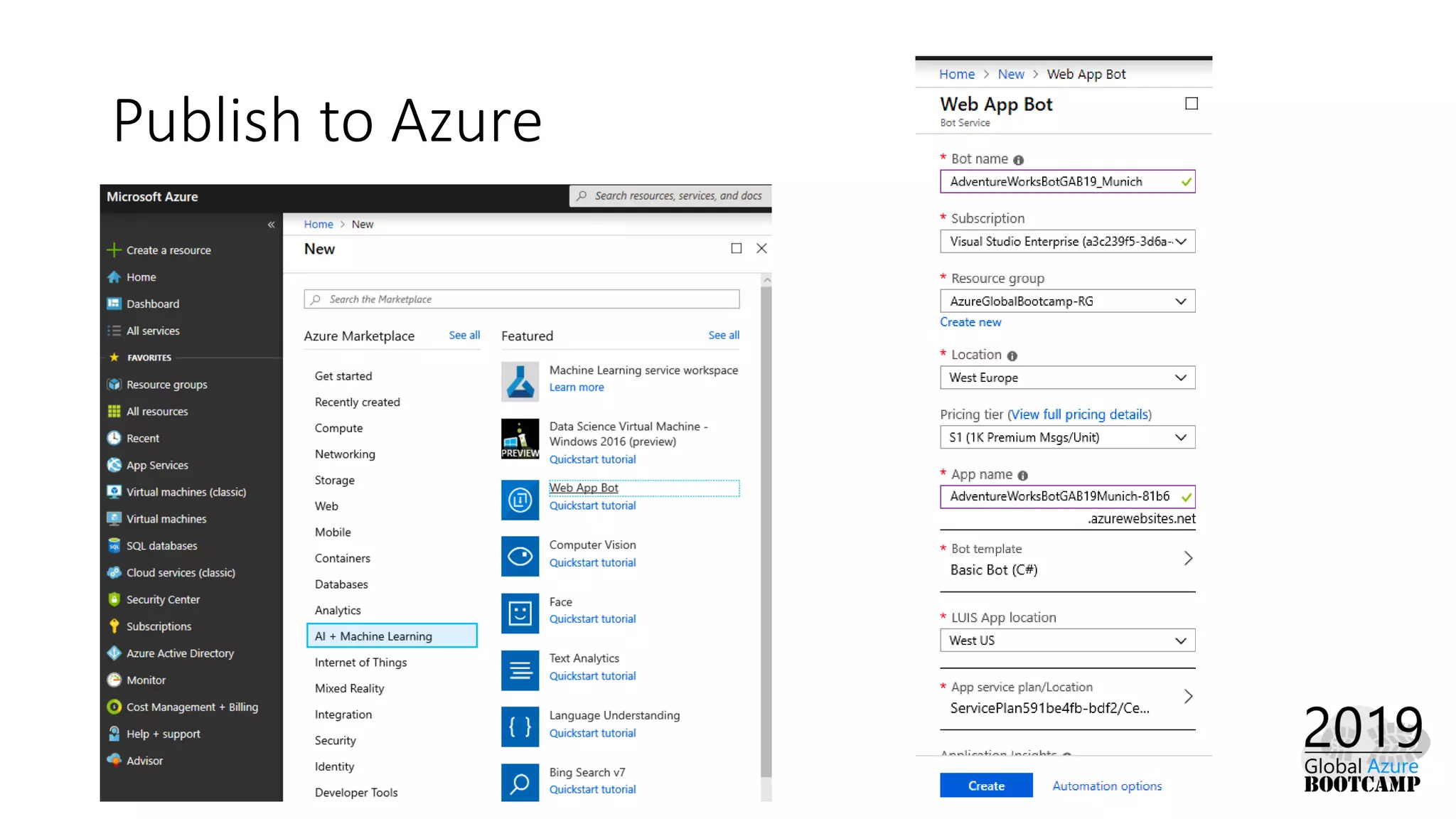The height and width of the screenshot is (819, 1456).
Task: Open the Location dropdown West Europe
Action: pos(1067,378)
